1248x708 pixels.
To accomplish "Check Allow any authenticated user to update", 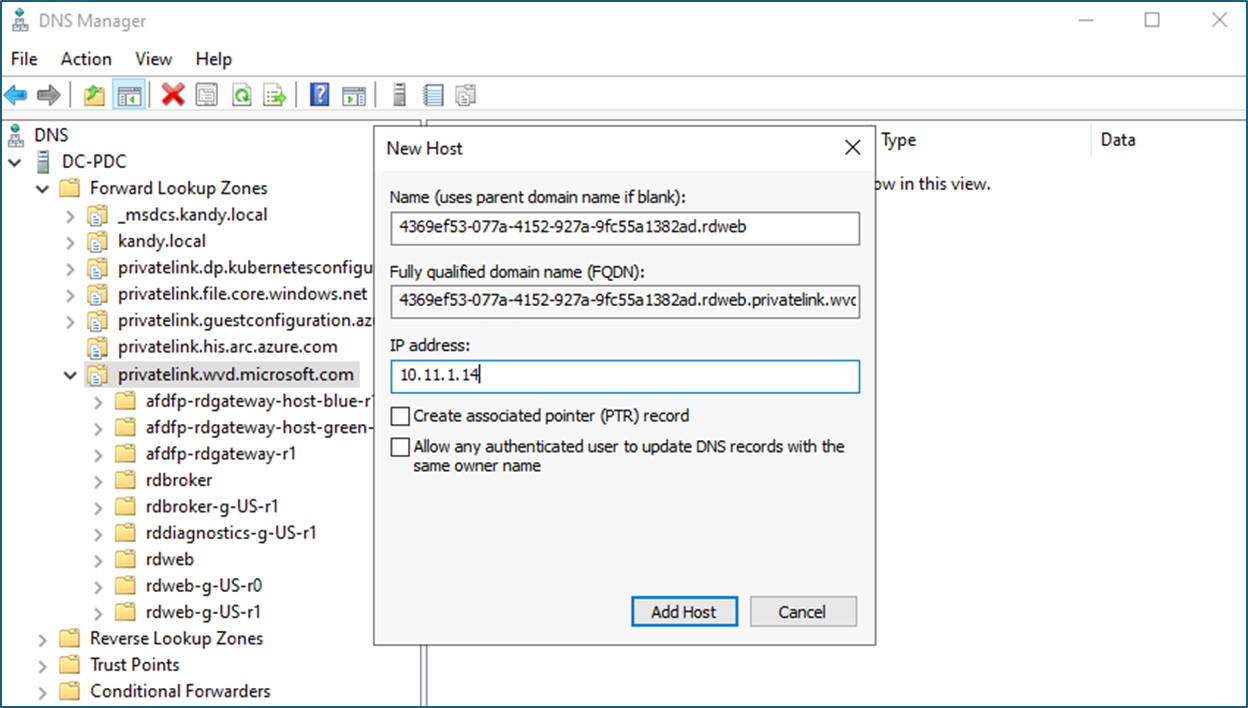I will tap(401, 447).
